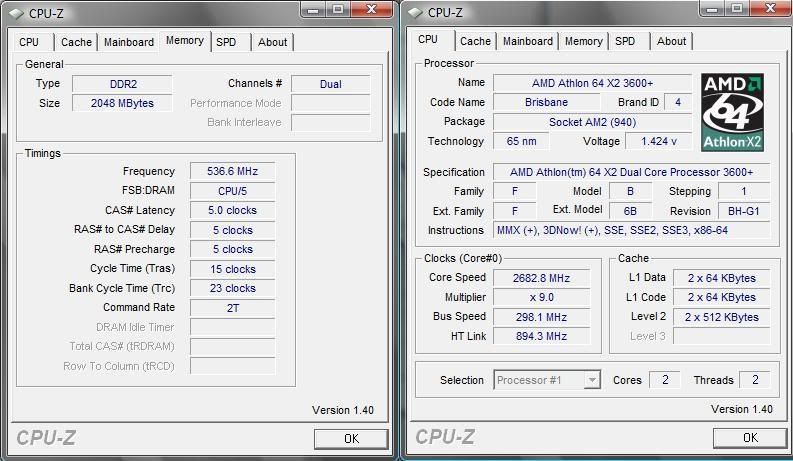Open the Processor #1 selection dropdown
Screen dimensions: 793x461
(547, 380)
